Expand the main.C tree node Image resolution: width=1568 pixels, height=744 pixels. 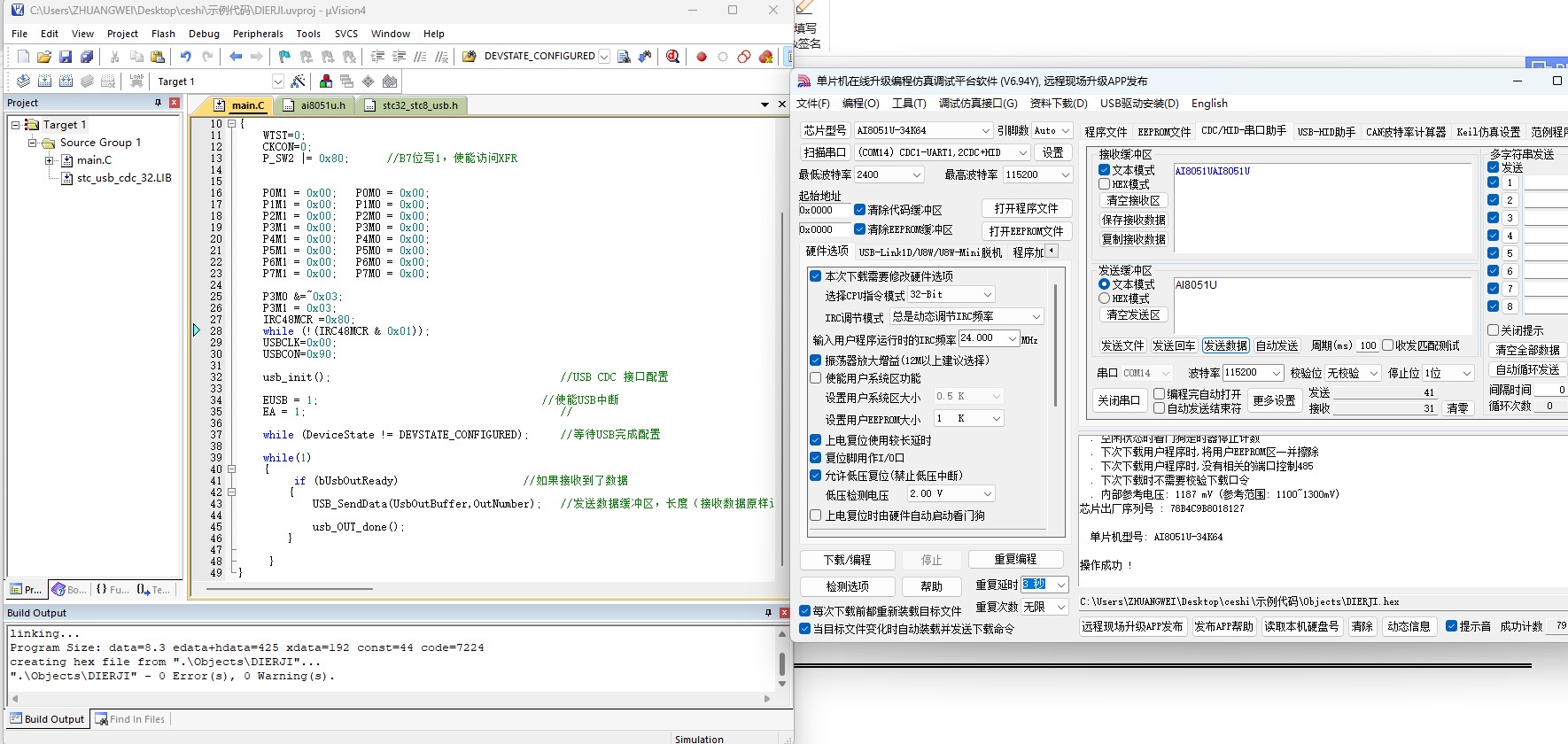coord(50,160)
